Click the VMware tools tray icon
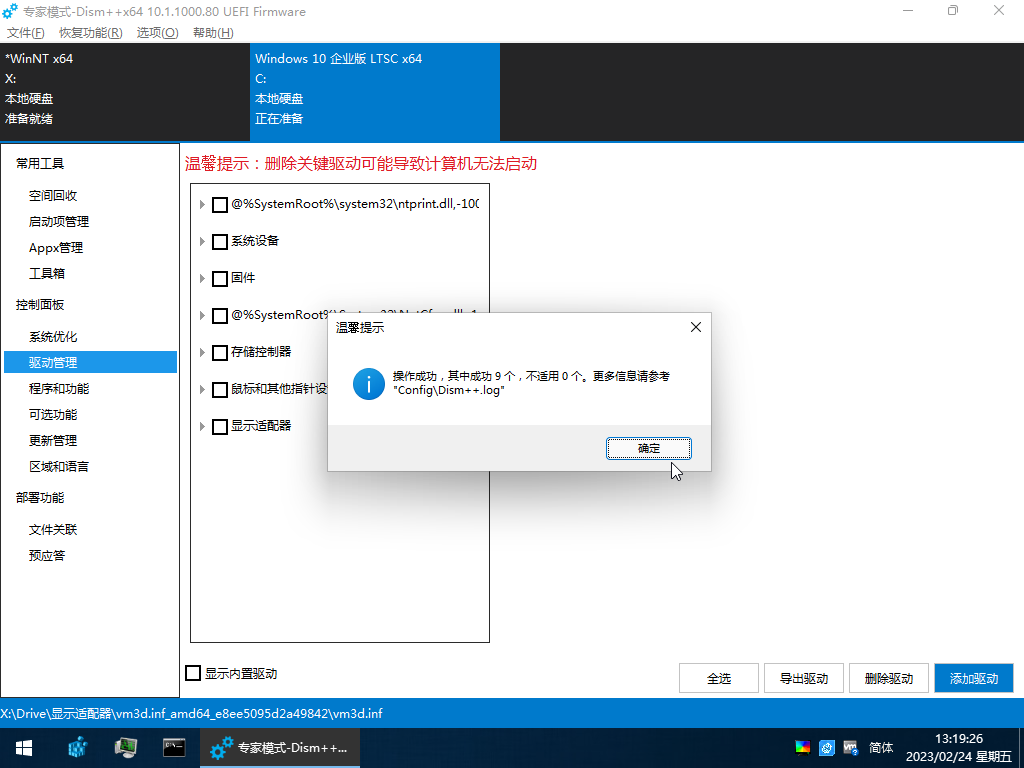 [851, 747]
